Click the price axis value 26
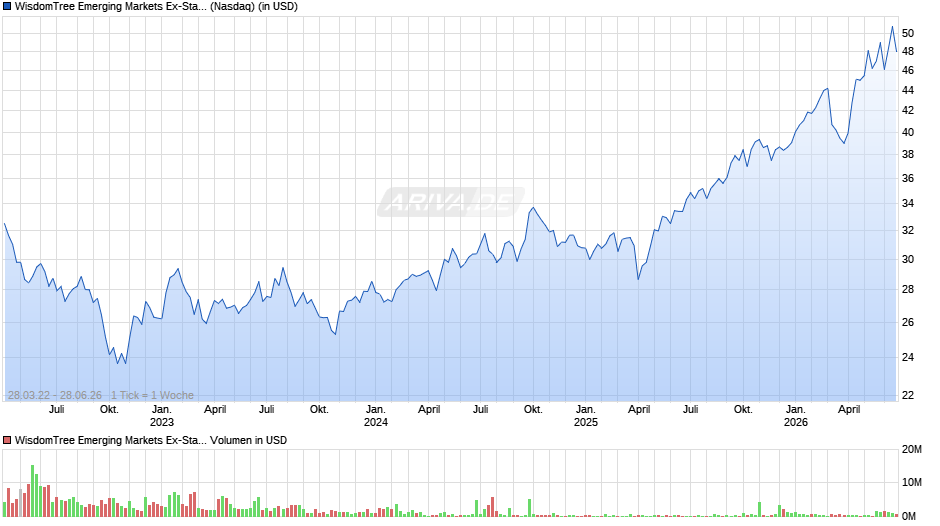940x526 pixels. tap(908, 323)
